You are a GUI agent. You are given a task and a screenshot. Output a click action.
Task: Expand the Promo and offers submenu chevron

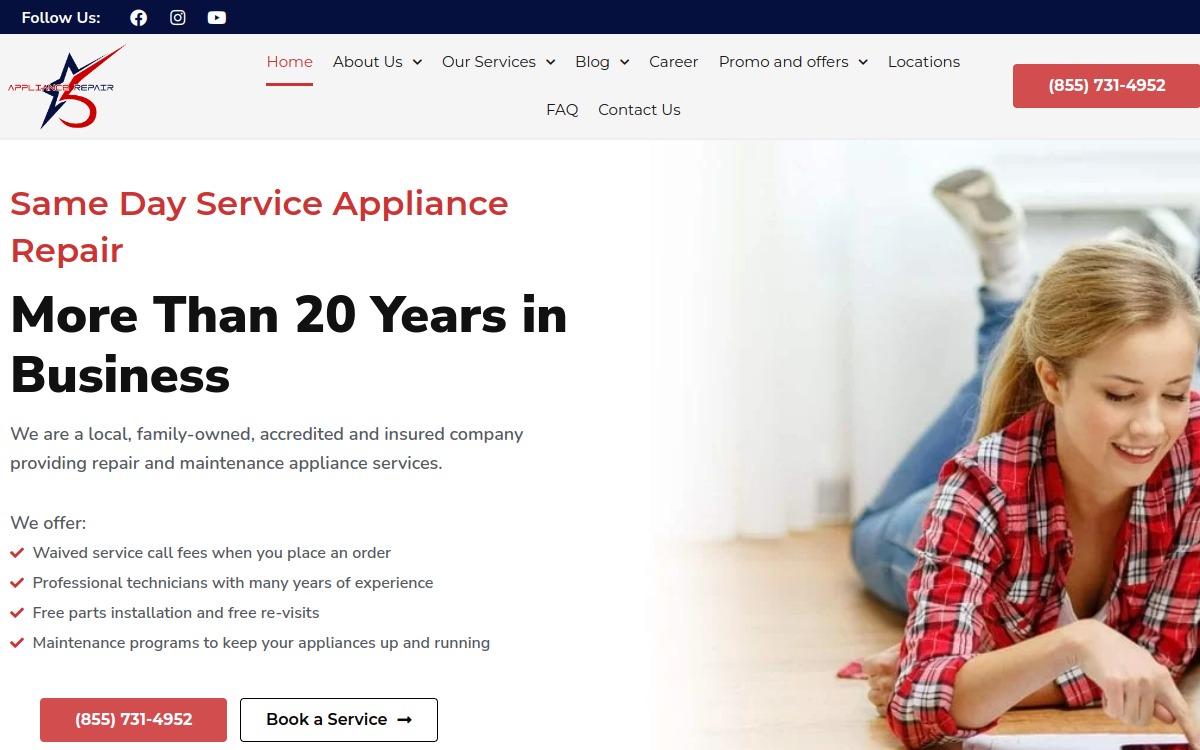click(863, 62)
